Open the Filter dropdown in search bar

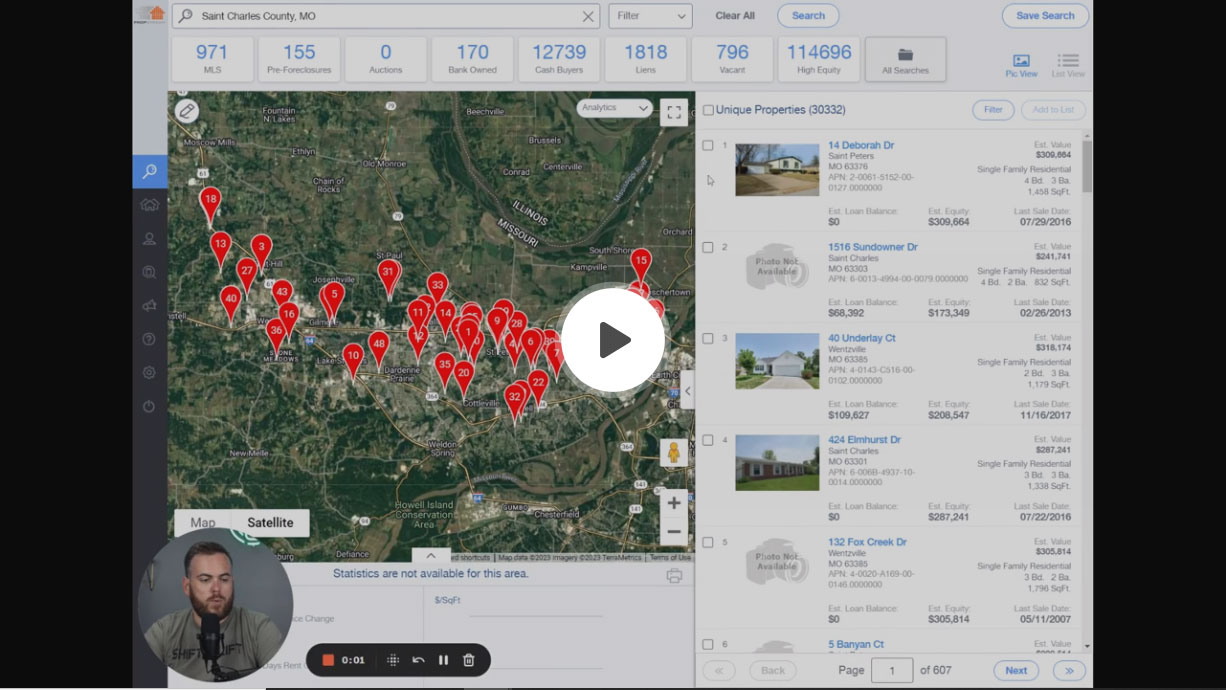click(x=650, y=16)
